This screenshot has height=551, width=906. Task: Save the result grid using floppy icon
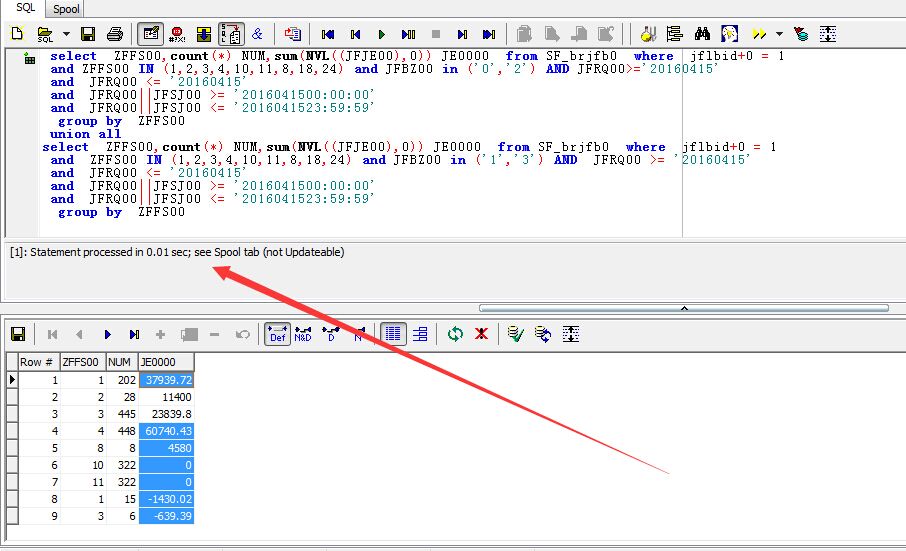pyautogui.click(x=18, y=334)
